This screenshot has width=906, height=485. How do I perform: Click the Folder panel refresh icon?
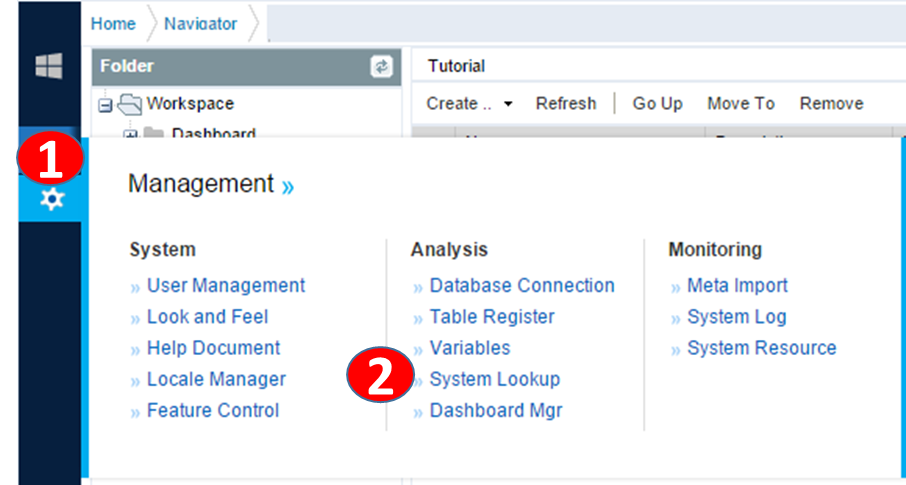381,67
